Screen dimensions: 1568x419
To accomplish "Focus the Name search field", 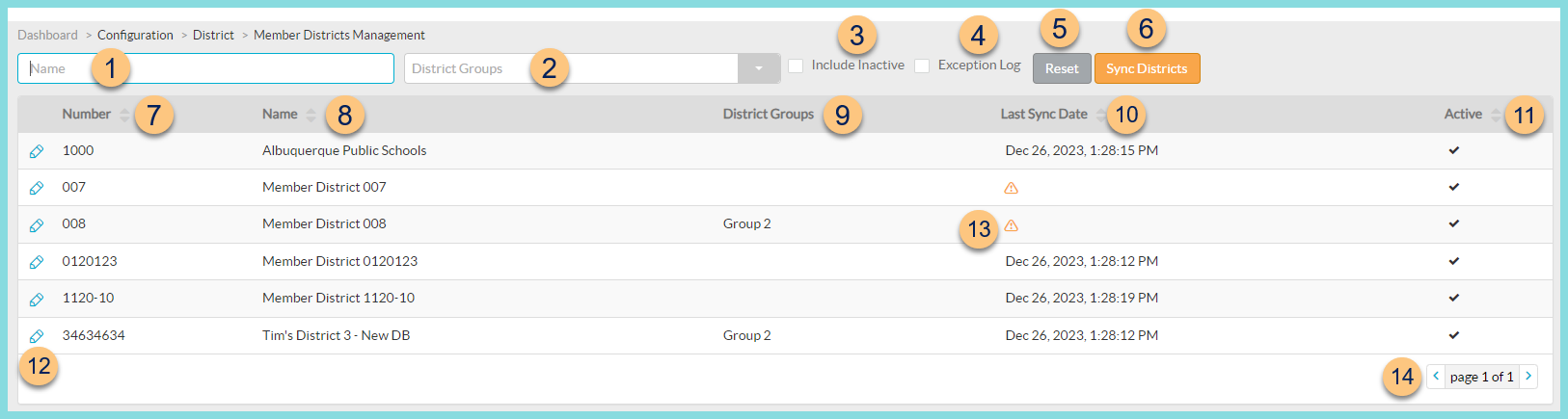I will point(205,68).
